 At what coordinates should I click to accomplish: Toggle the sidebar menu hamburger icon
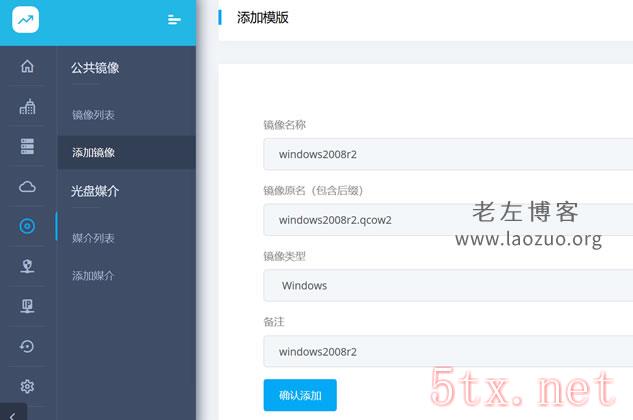174,19
